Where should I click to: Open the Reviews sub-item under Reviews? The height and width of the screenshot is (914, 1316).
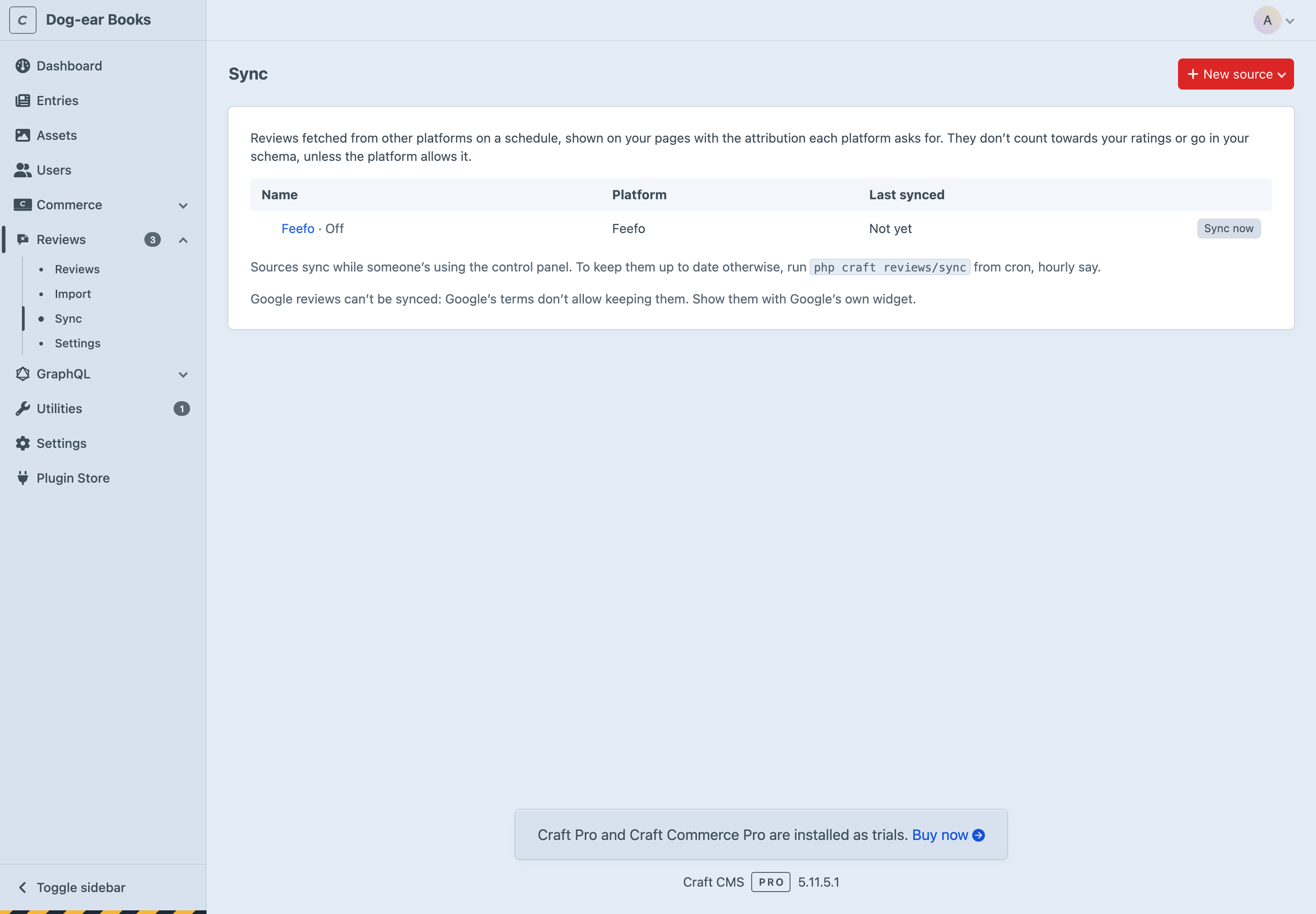click(x=77, y=269)
